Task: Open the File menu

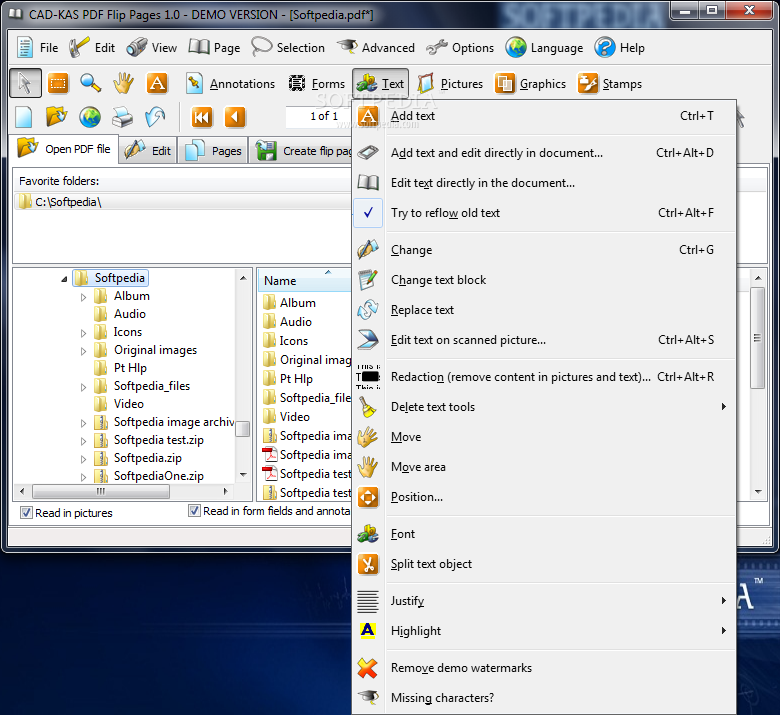Action: click(38, 48)
